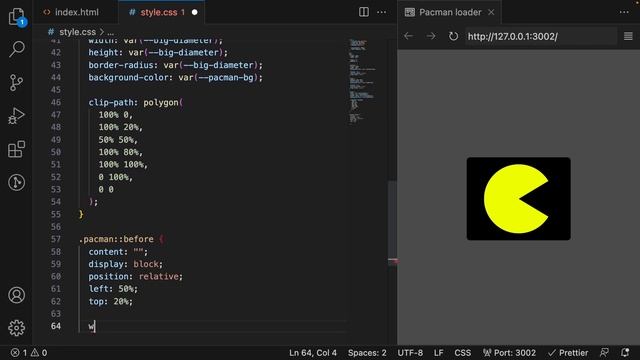Open the Git graph icon in activity bar
This screenshot has width=640, height=360.
click(16, 182)
